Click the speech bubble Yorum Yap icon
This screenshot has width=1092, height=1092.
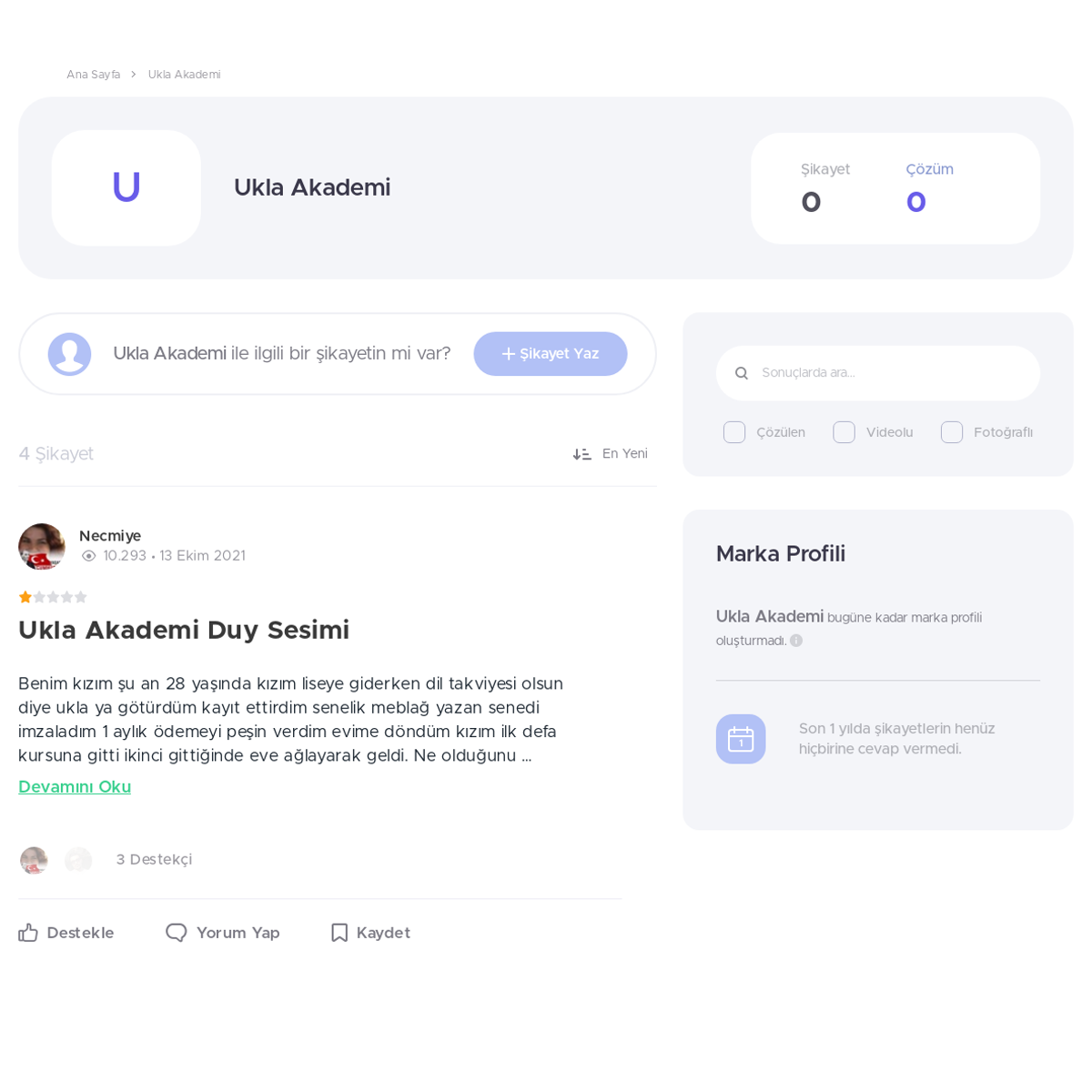click(x=176, y=933)
